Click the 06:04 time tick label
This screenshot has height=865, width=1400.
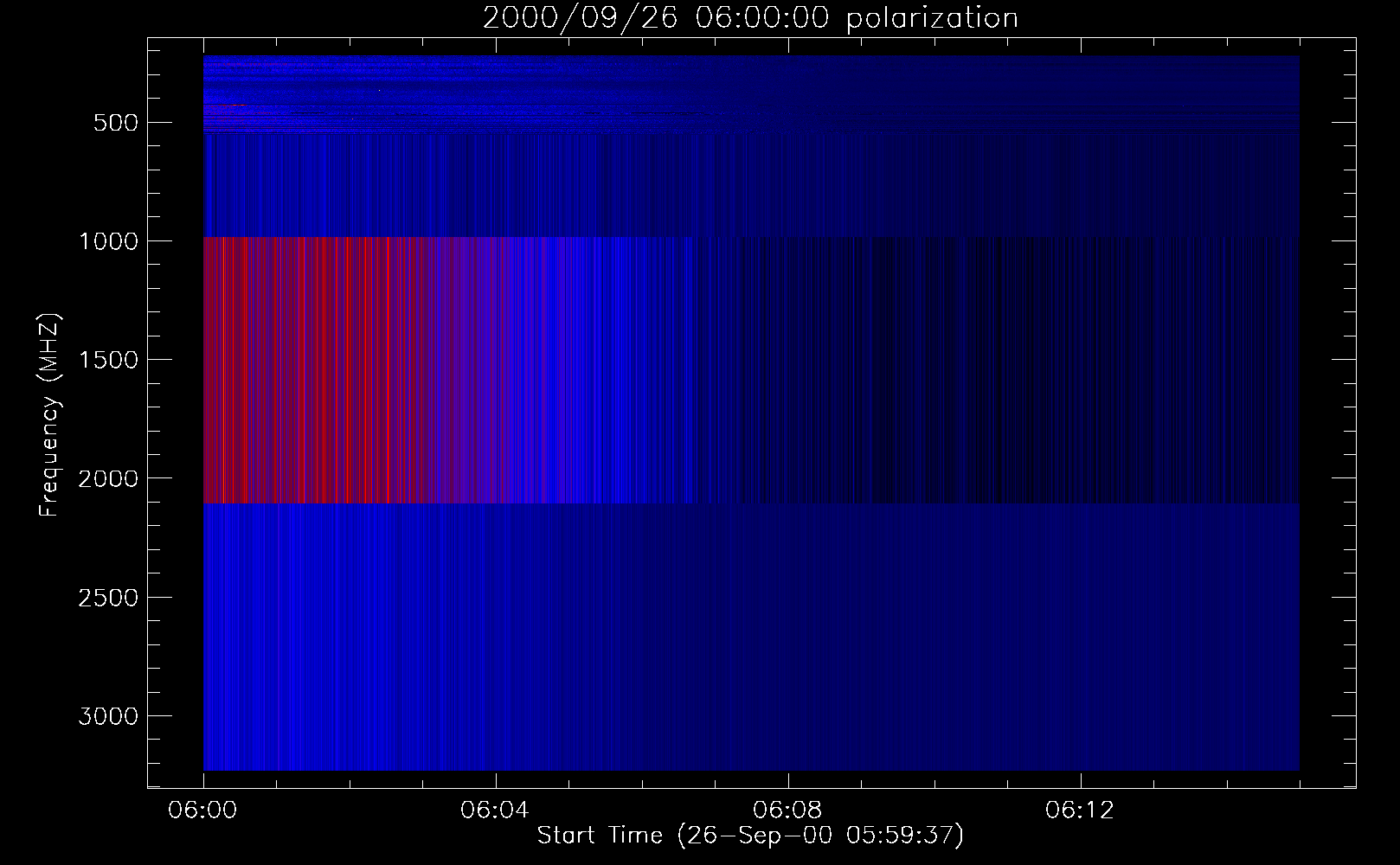pos(495,811)
